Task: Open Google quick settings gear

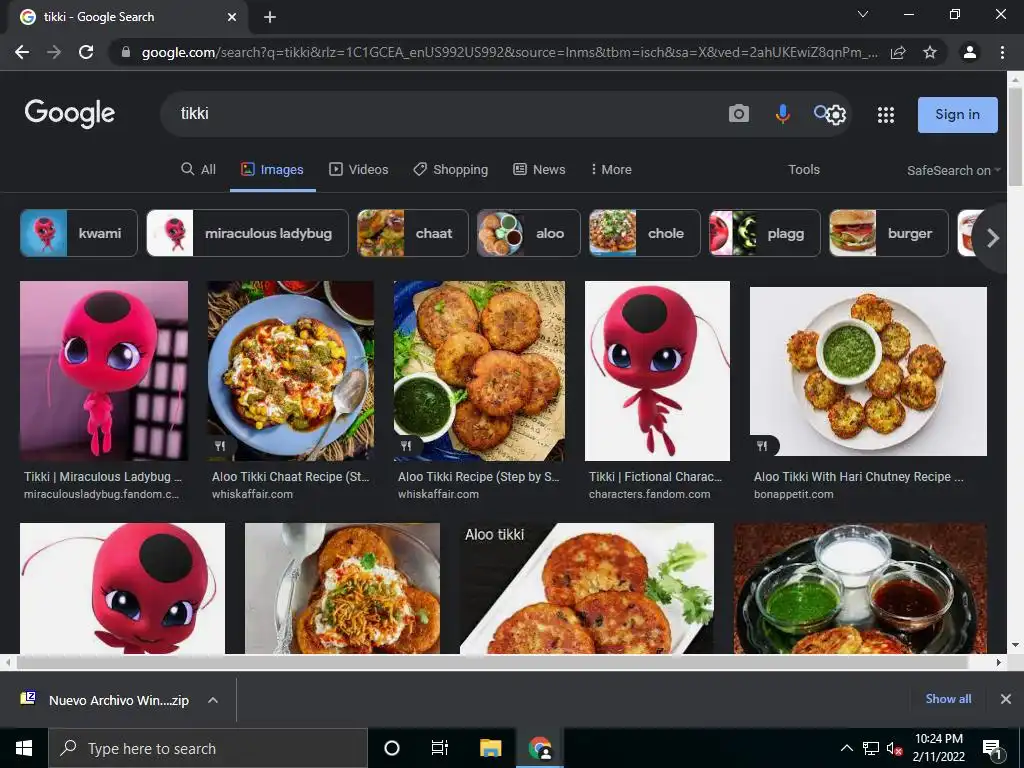Action: coord(837,115)
